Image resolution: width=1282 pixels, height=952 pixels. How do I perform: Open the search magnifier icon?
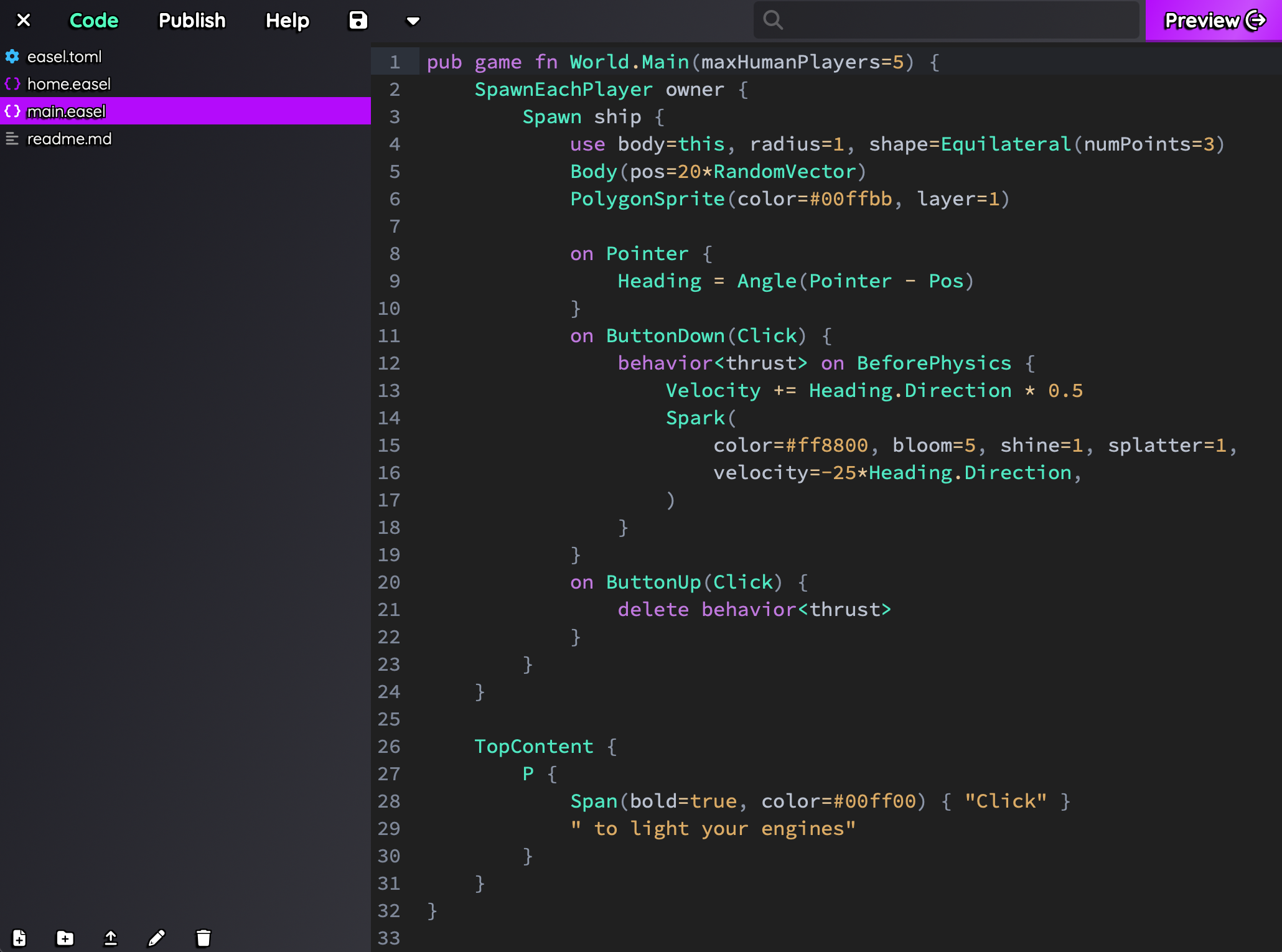pos(773,19)
